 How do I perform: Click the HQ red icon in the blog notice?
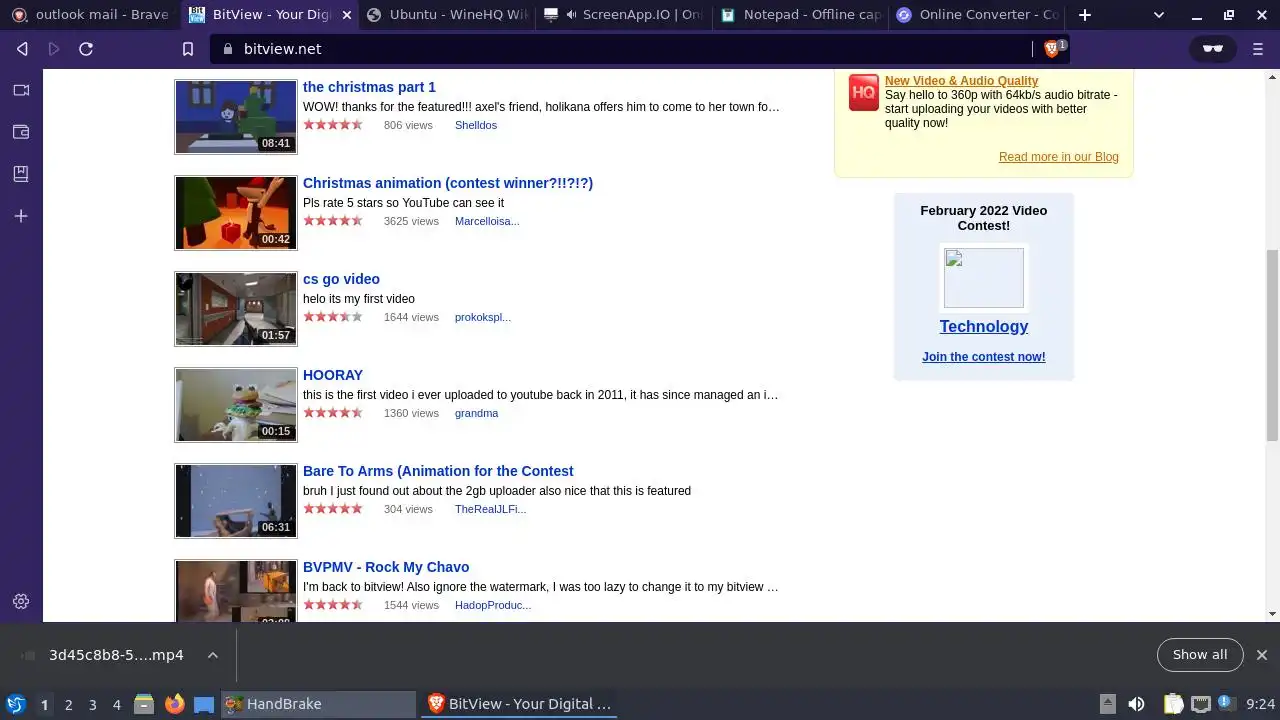click(864, 92)
